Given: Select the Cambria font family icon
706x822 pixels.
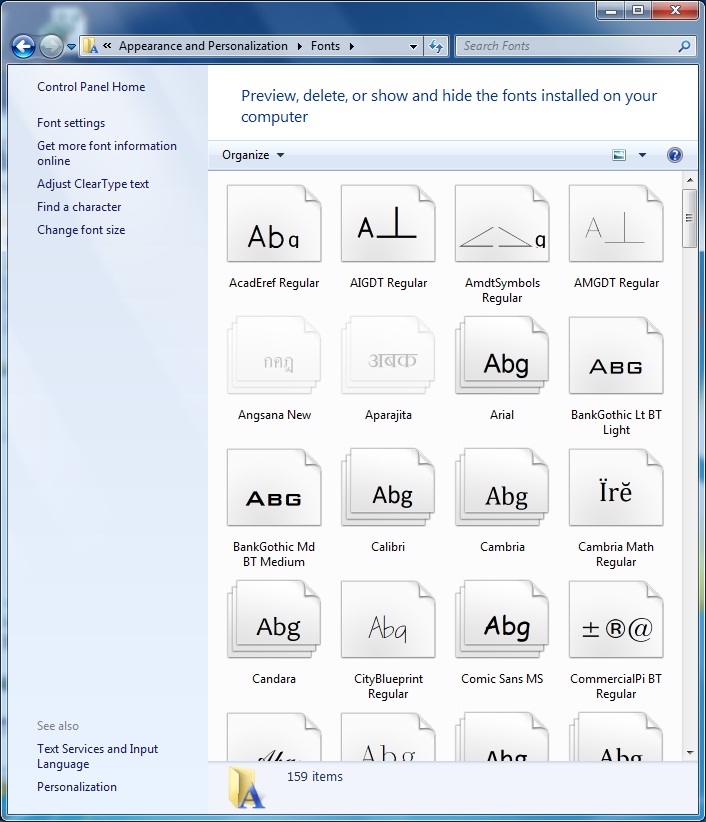Looking at the screenshot, I should click(502, 488).
